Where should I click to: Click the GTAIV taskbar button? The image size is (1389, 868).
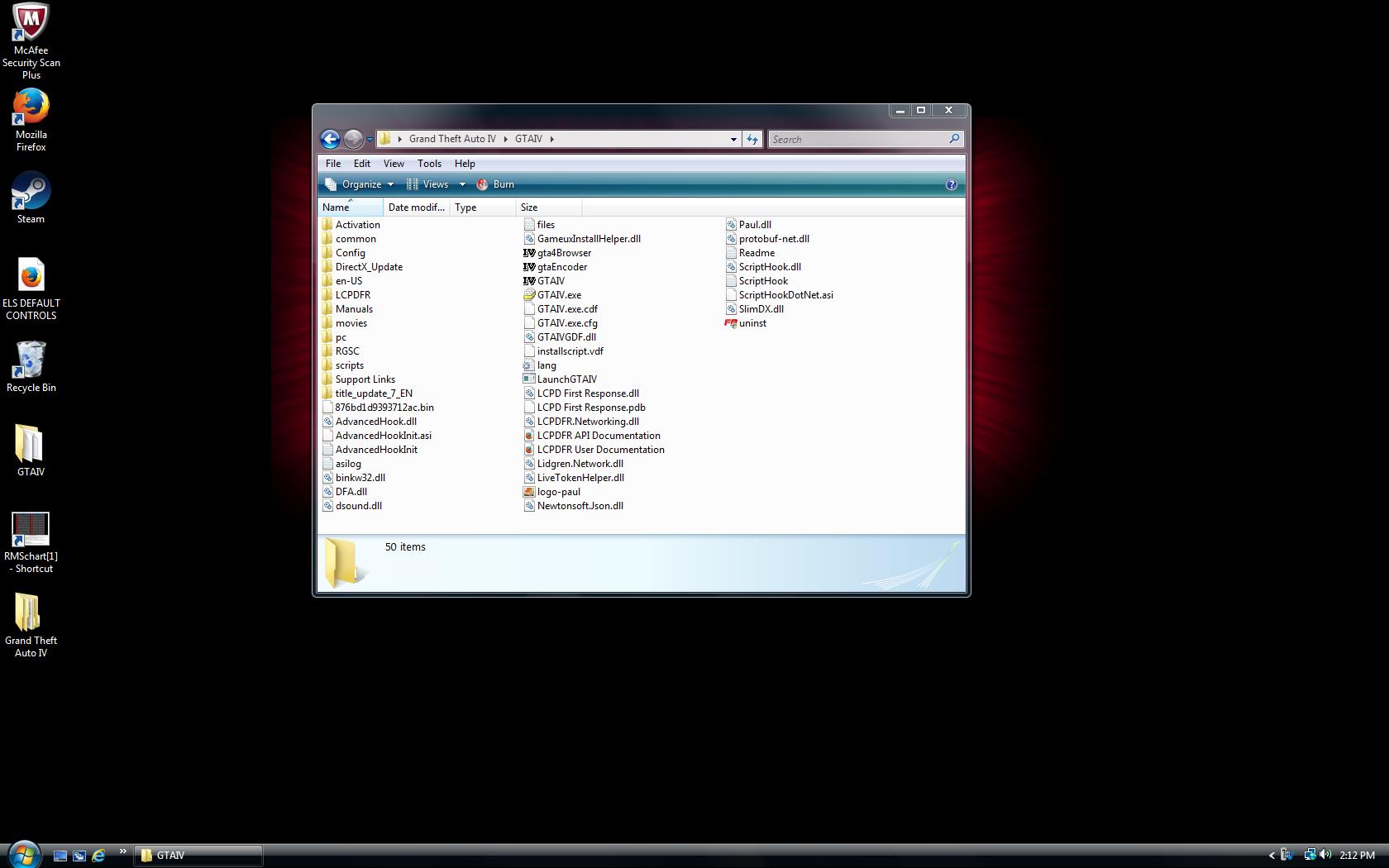click(x=199, y=856)
